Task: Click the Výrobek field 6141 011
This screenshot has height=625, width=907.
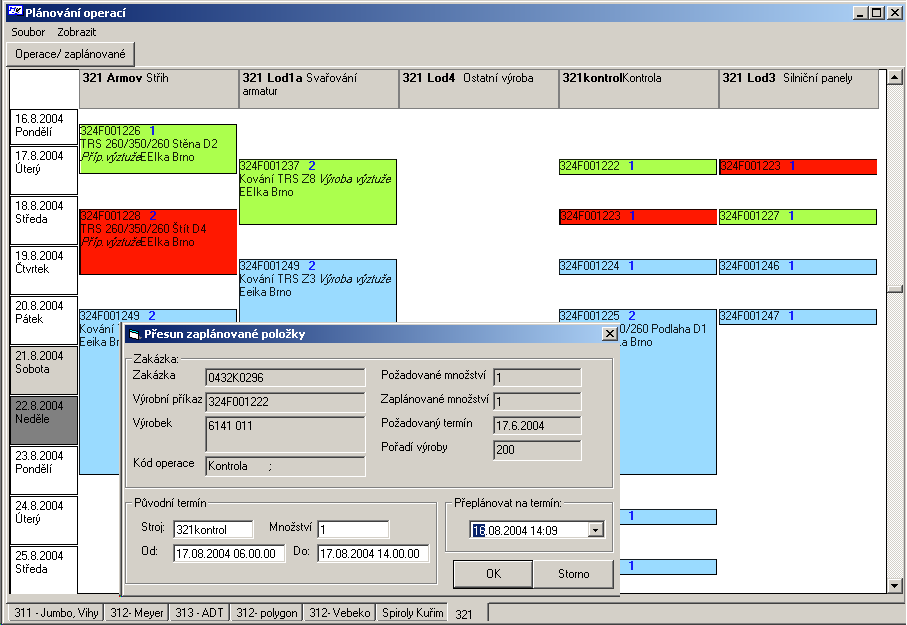Action: (x=285, y=434)
